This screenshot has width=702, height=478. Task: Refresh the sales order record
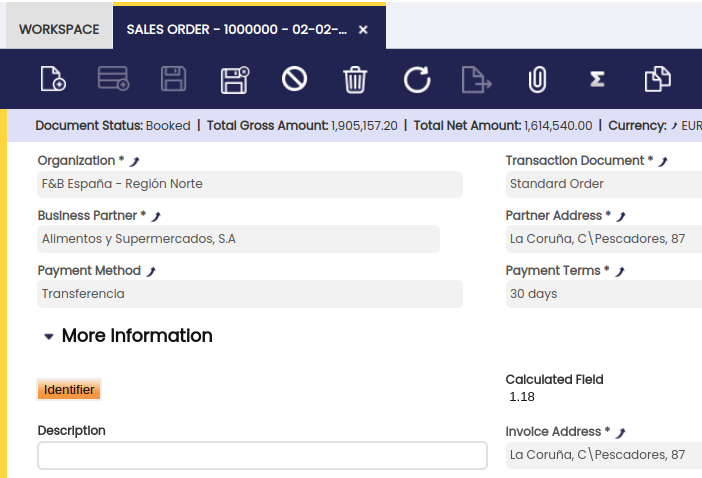(x=416, y=79)
